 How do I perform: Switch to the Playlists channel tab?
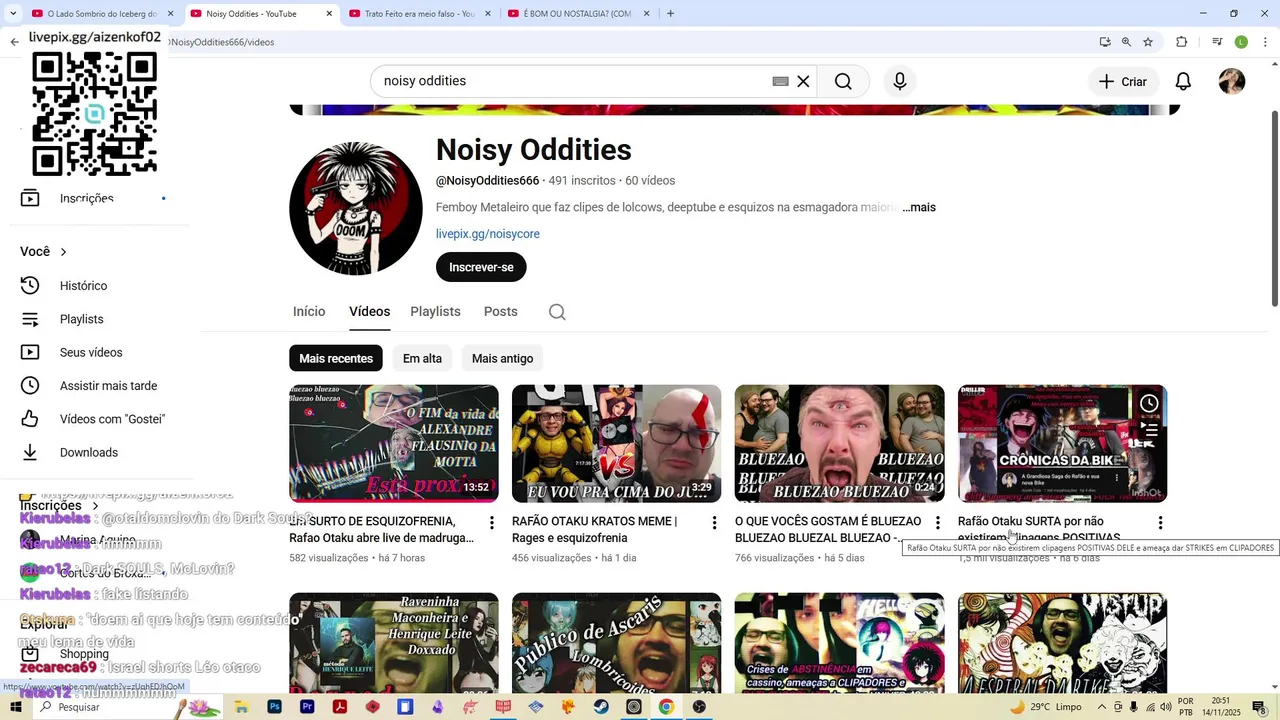pyautogui.click(x=435, y=312)
